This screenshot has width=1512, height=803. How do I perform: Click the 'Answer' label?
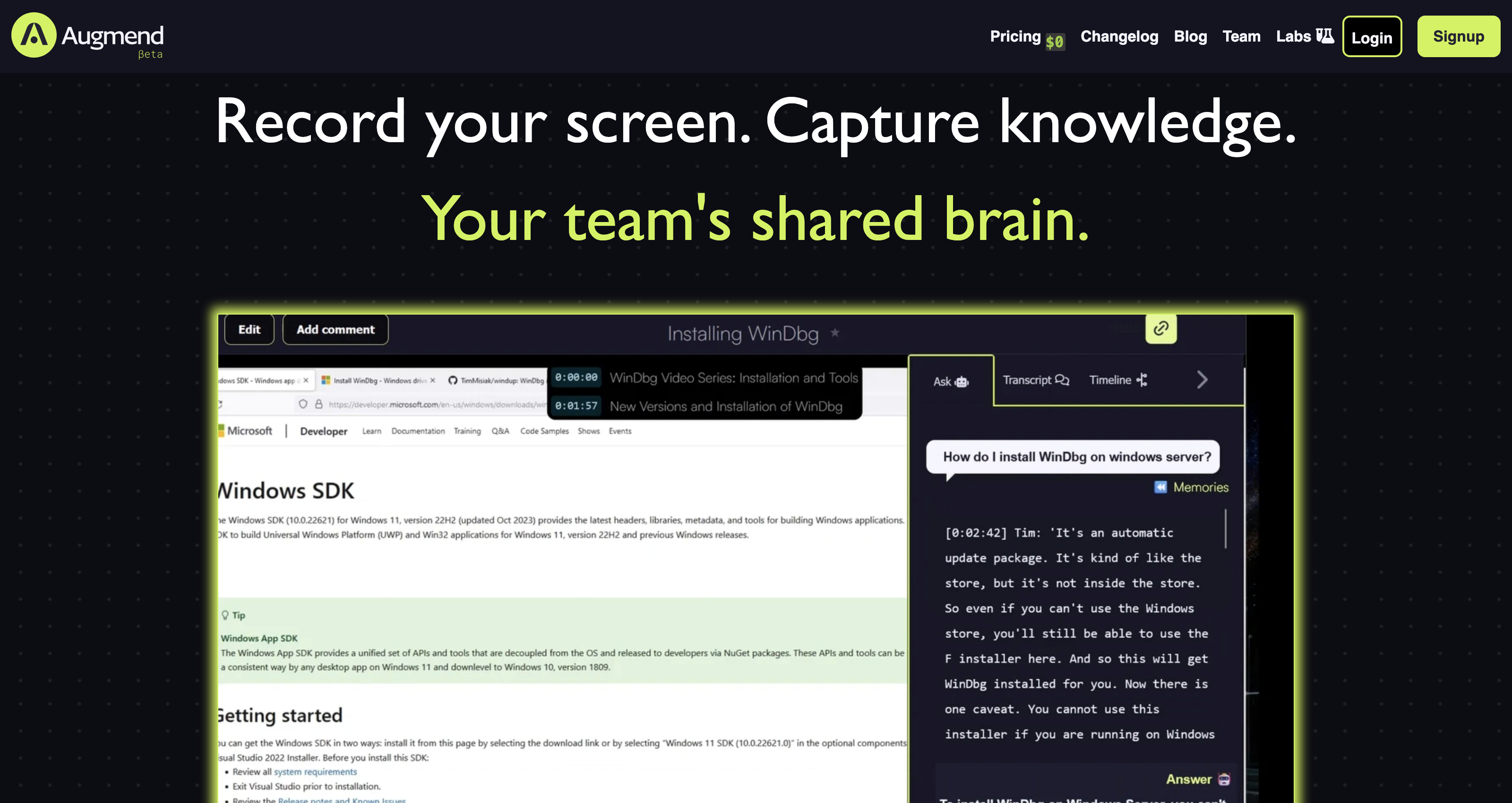1189,779
